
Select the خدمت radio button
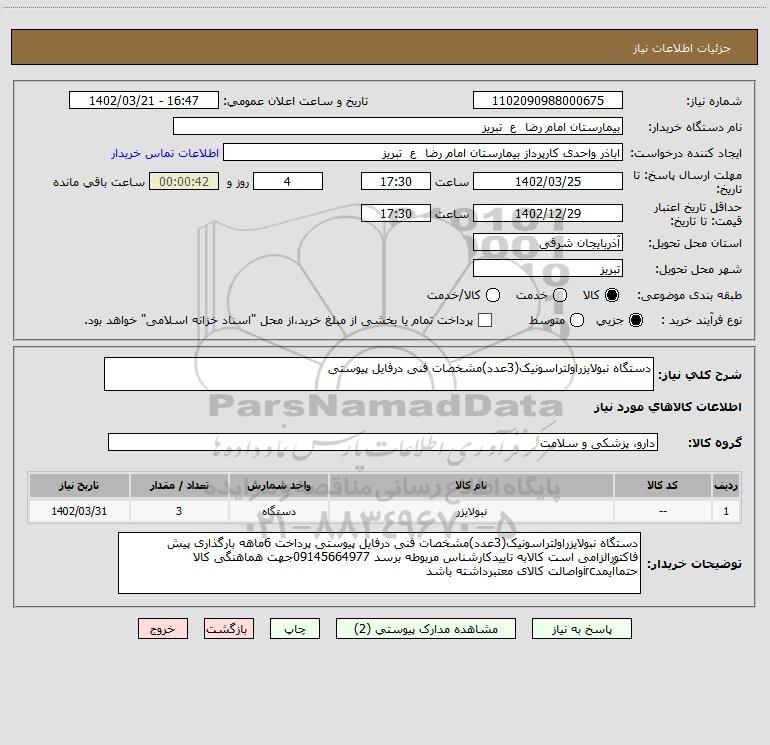(560, 295)
